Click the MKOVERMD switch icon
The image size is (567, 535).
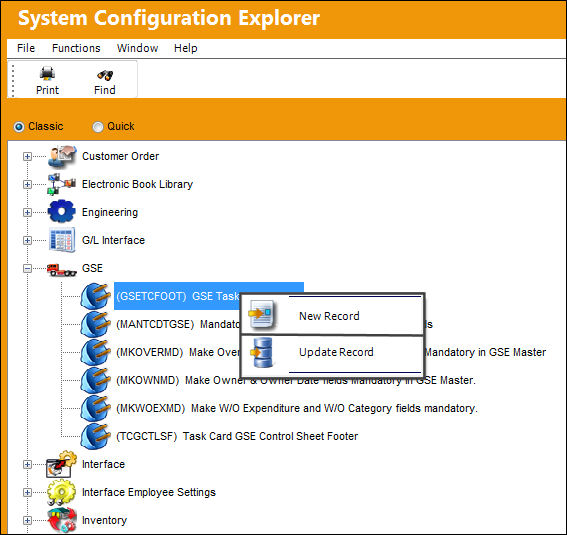(x=95, y=352)
